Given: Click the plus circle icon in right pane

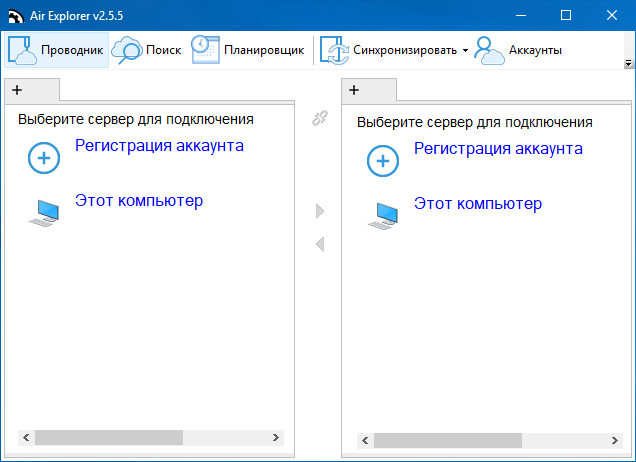Looking at the screenshot, I should (383, 161).
